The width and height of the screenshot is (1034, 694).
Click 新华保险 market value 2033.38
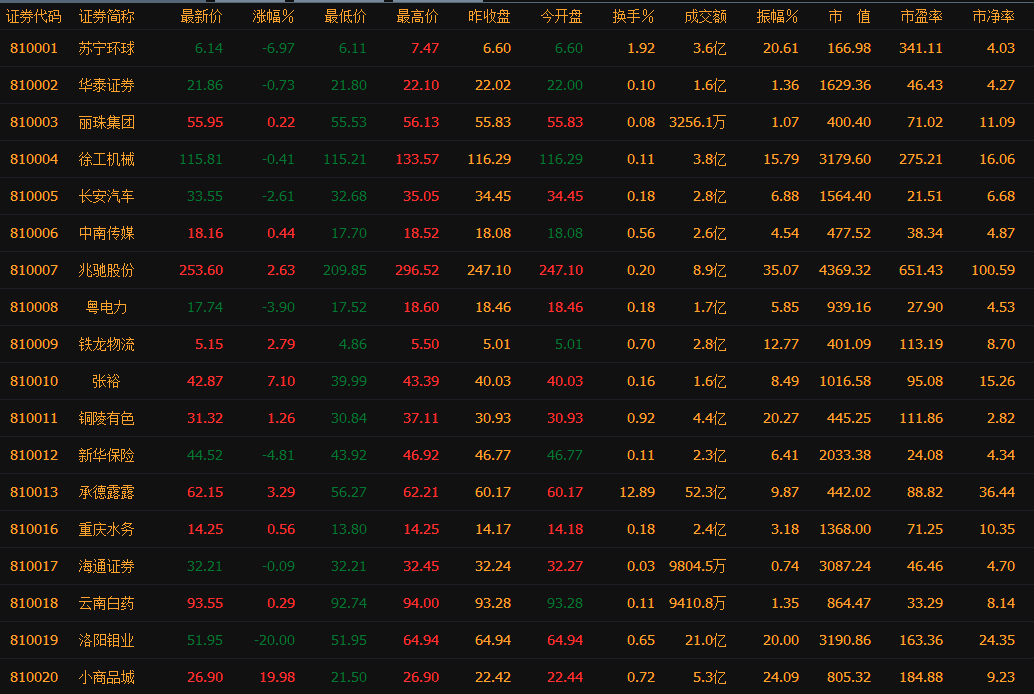845,455
